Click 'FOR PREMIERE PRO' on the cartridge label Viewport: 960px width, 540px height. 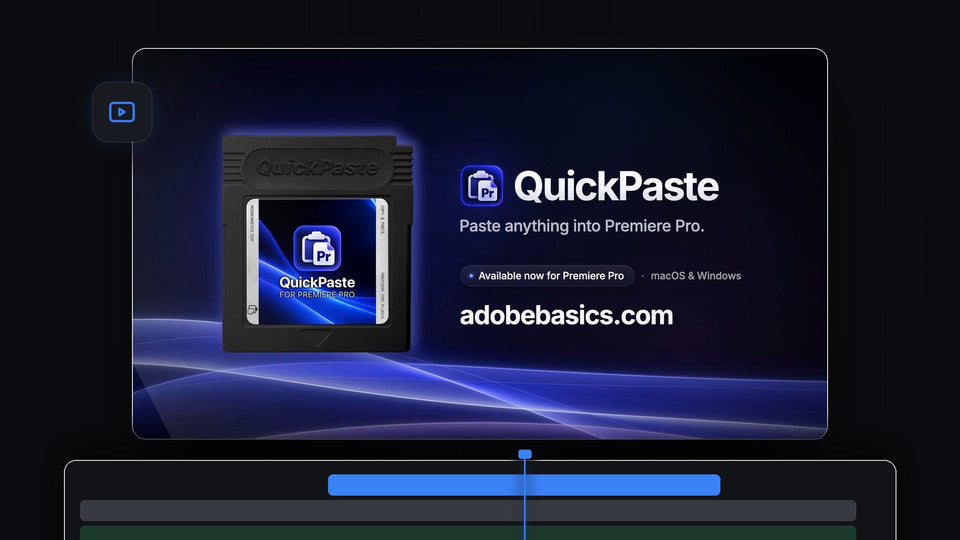[317, 295]
